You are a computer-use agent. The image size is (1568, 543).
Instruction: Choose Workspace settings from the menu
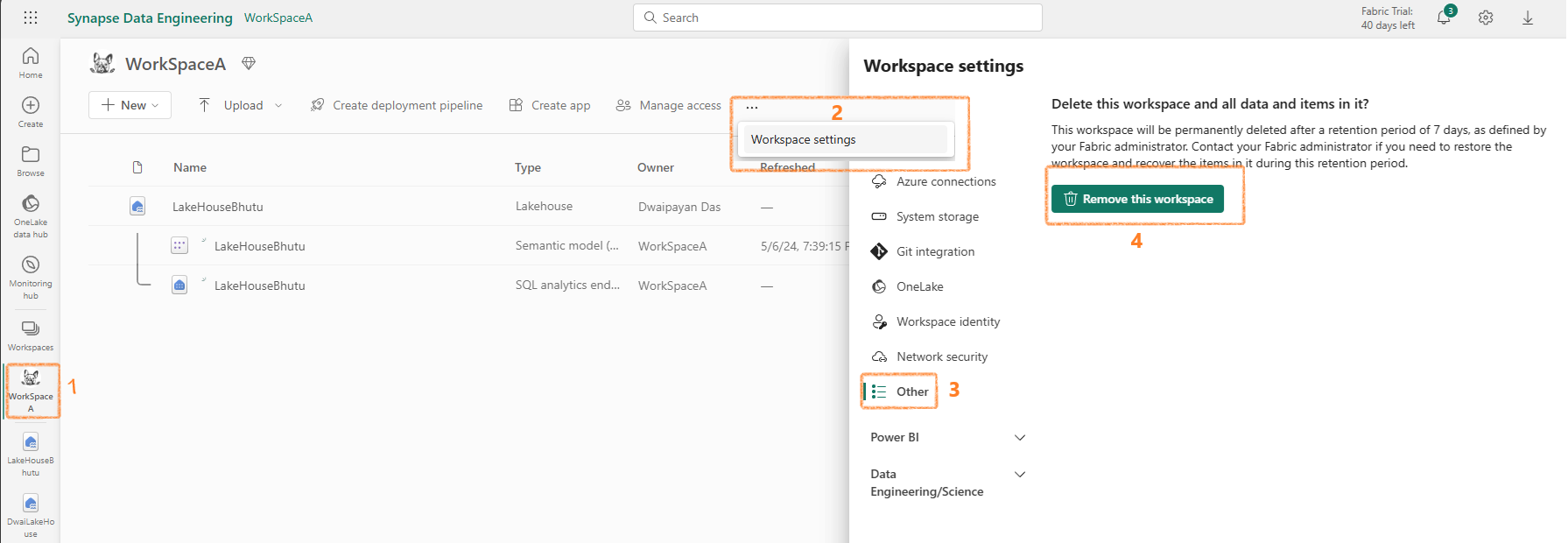[x=845, y=139]
